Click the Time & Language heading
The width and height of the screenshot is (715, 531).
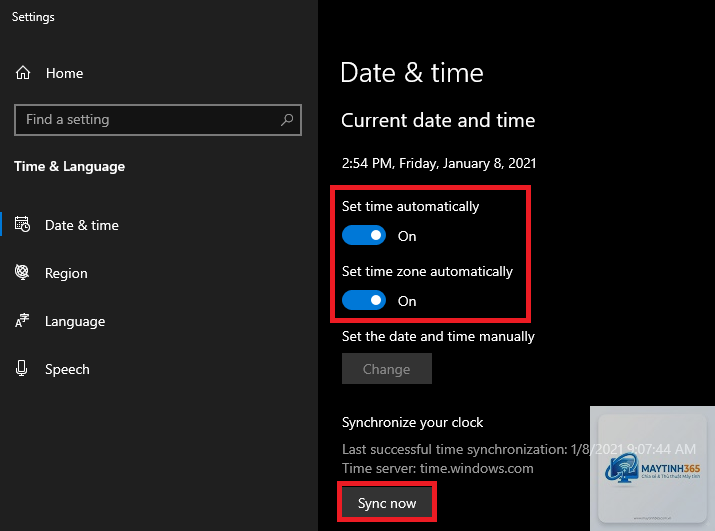pos(69,167)
